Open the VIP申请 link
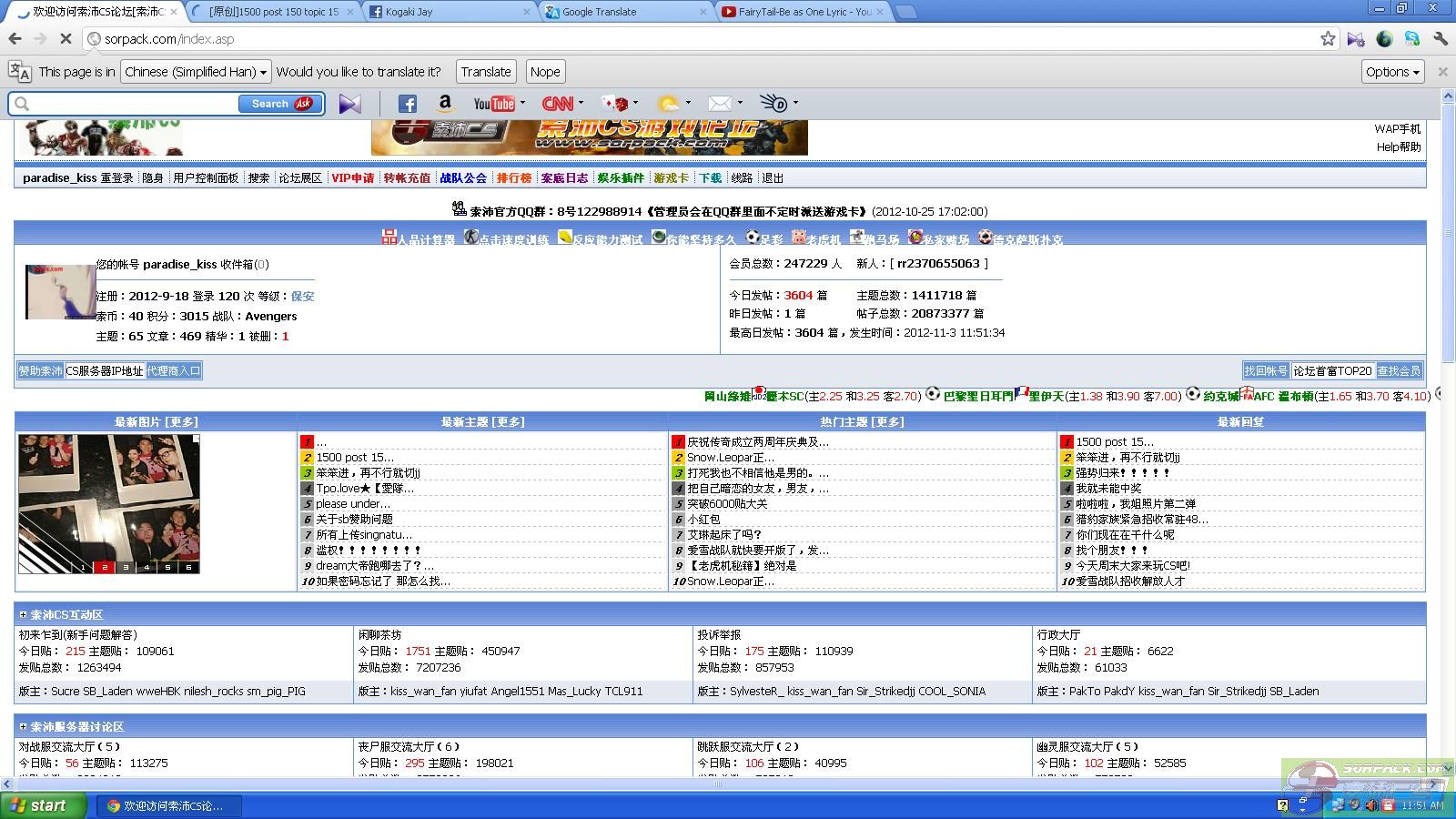The height and width of the screenshot is (819, 1456). coord(352,178)
